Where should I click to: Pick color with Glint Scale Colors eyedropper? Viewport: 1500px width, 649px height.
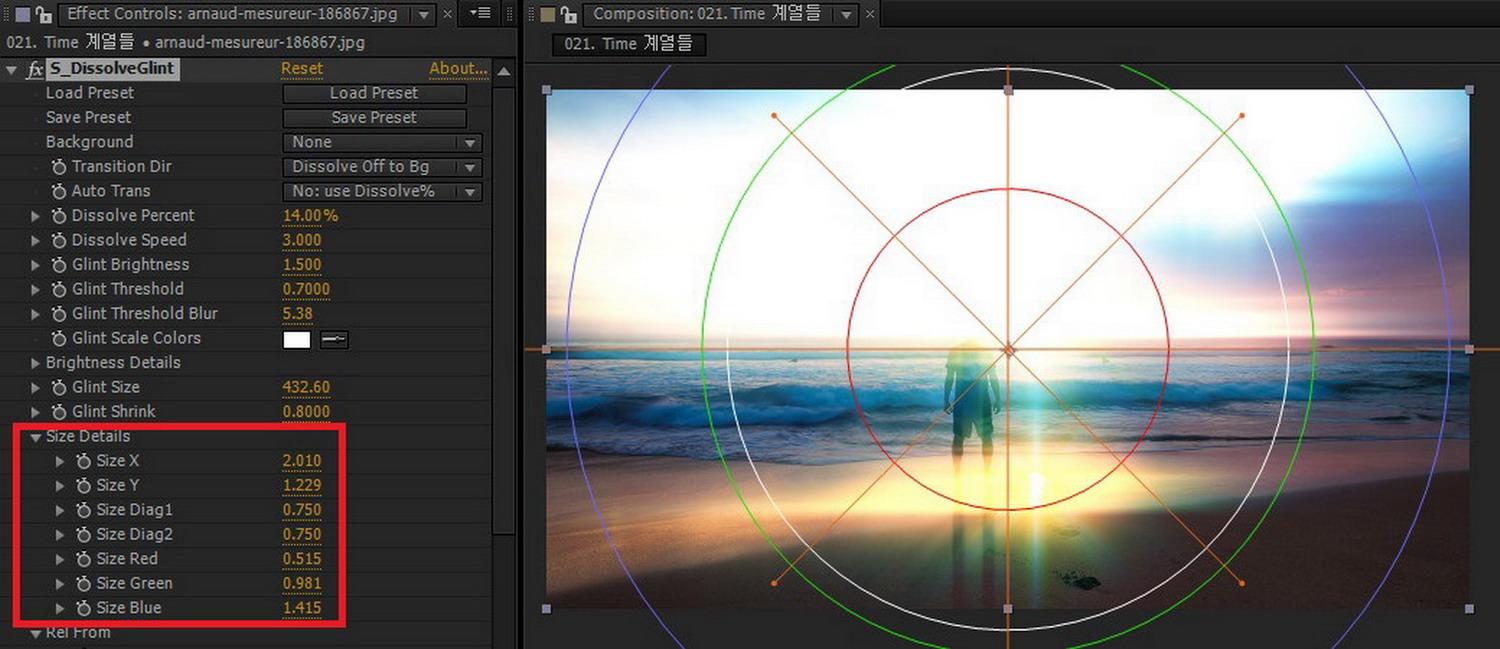pos(334,340)
